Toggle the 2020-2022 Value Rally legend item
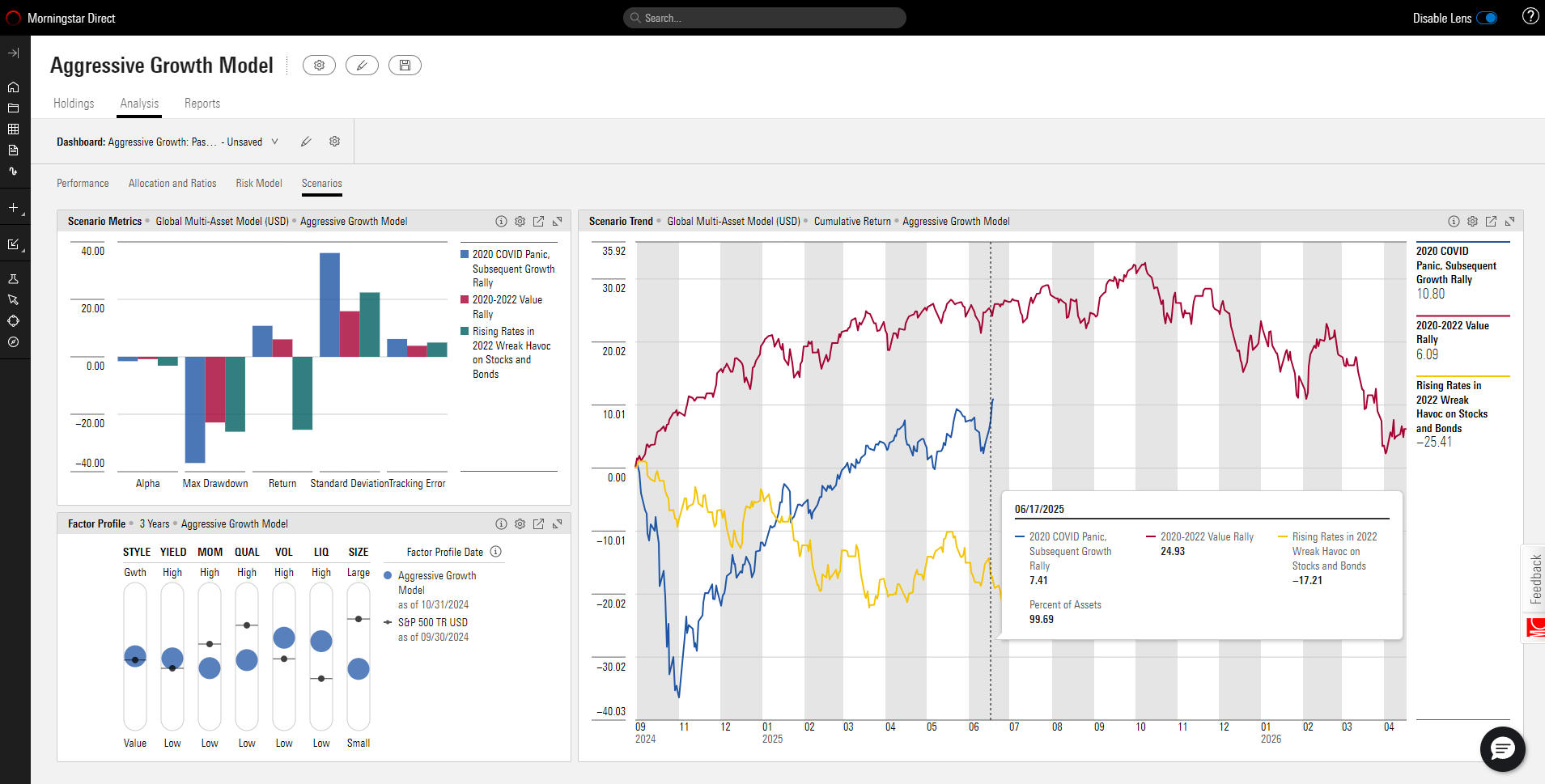Viewport: 1545px width, 784px height. coord(507,307)
